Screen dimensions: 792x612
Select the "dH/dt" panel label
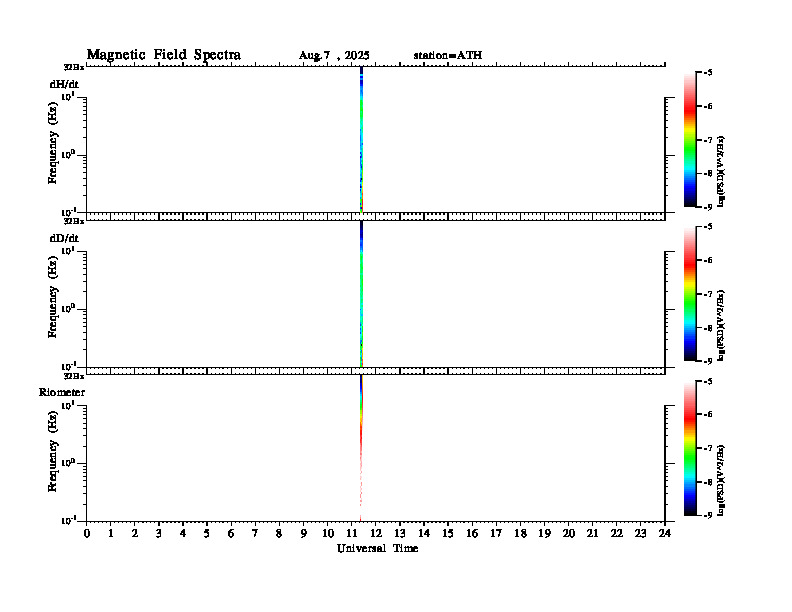pyautogui.click(x=64, y=84)
